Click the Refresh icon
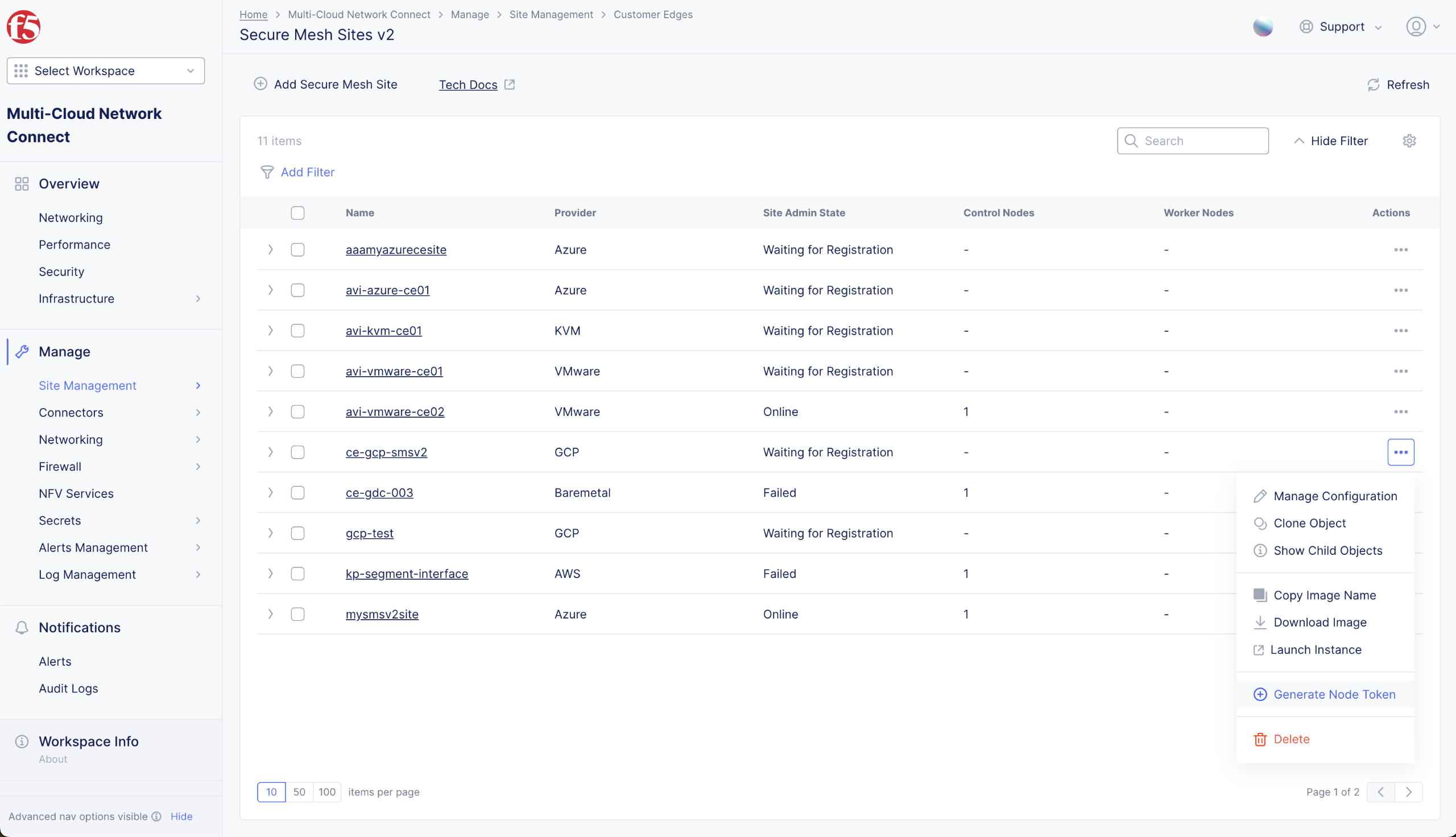 click(1374, 85)
